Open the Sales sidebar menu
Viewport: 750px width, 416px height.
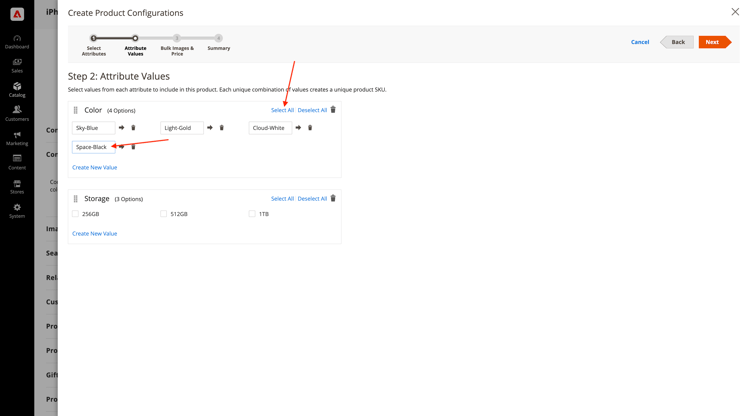[17, 66]
